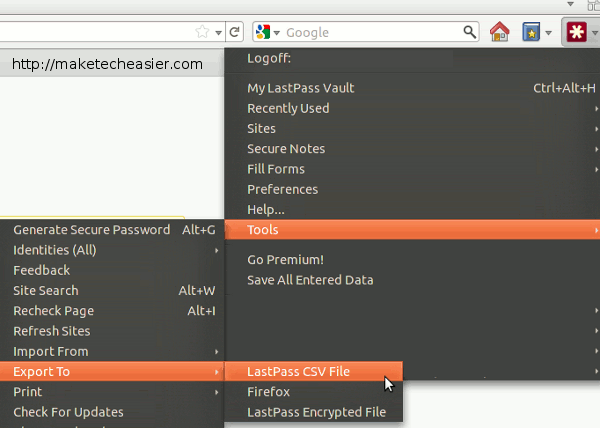Open the Bookmarks toolbar icon
The height and width of the screenshot is (428, 600).
coord(531,32)
